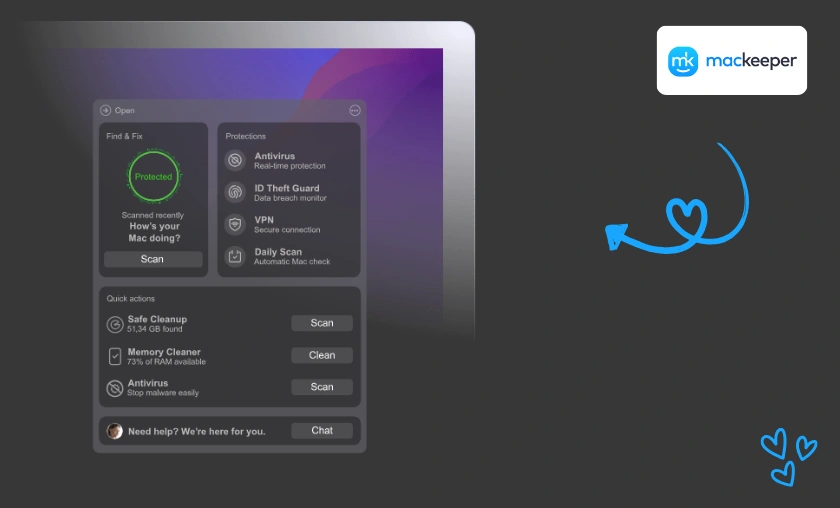Click Scan button for Safe Cleanup

tap(322, 323)
